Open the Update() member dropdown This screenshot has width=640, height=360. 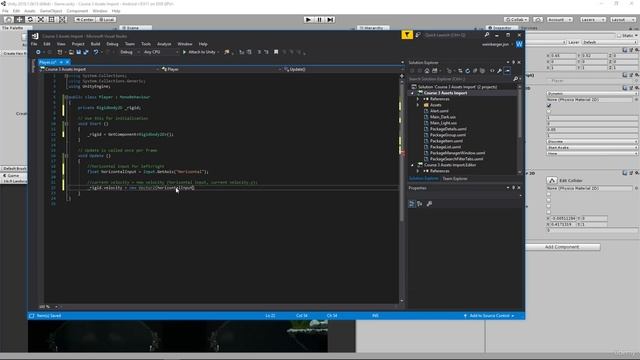341,69
